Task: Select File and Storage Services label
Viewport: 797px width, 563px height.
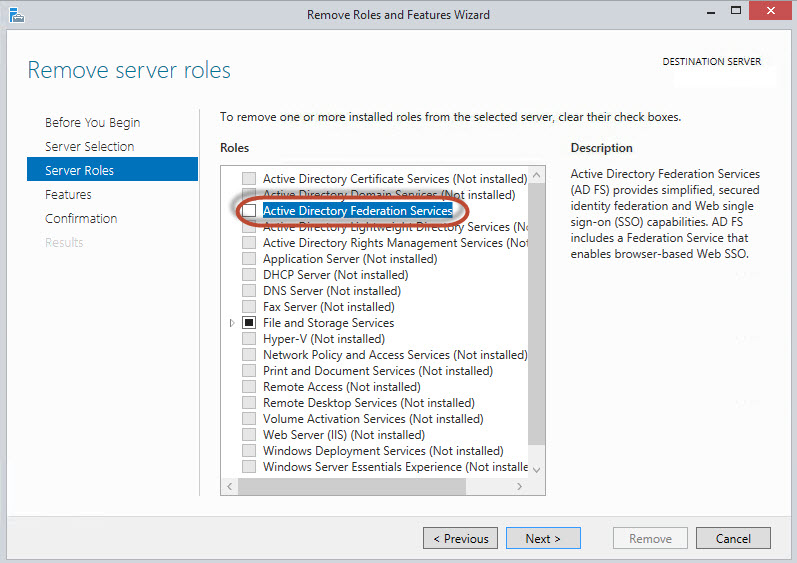Action: point(328,323)
